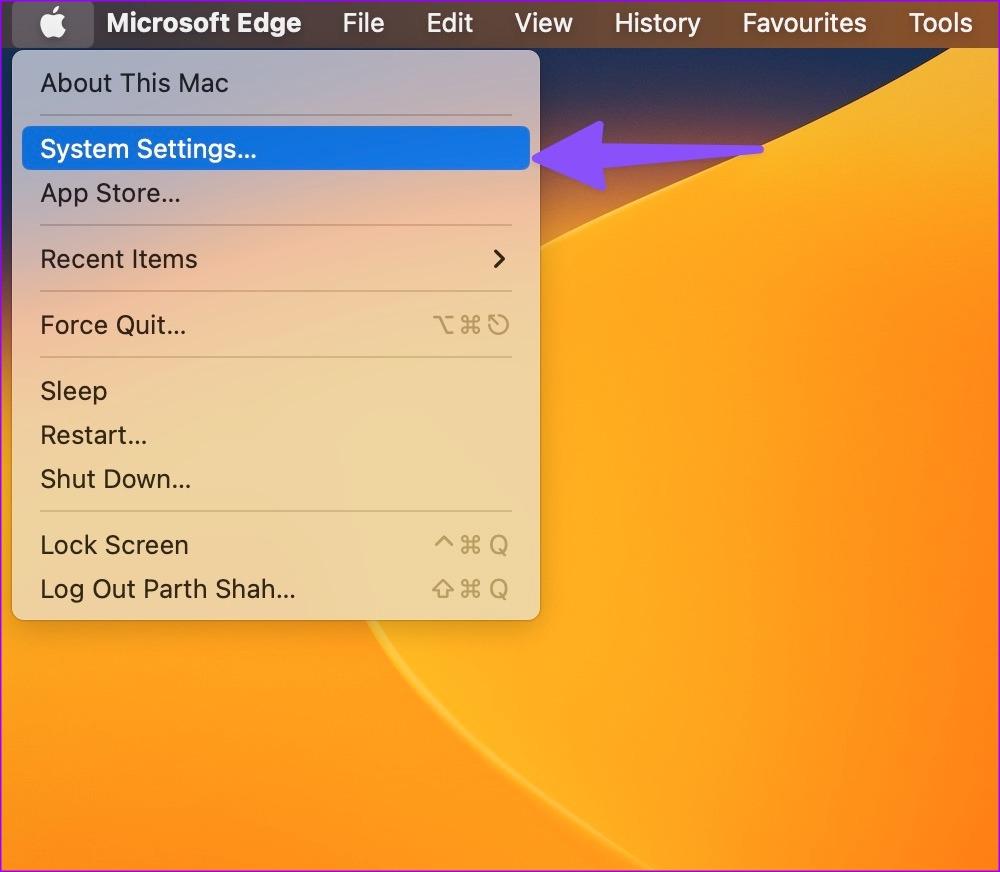Select the Recent Items menu entry
The height and width of the screenshot is (872, 1000).
click(276, 259)
